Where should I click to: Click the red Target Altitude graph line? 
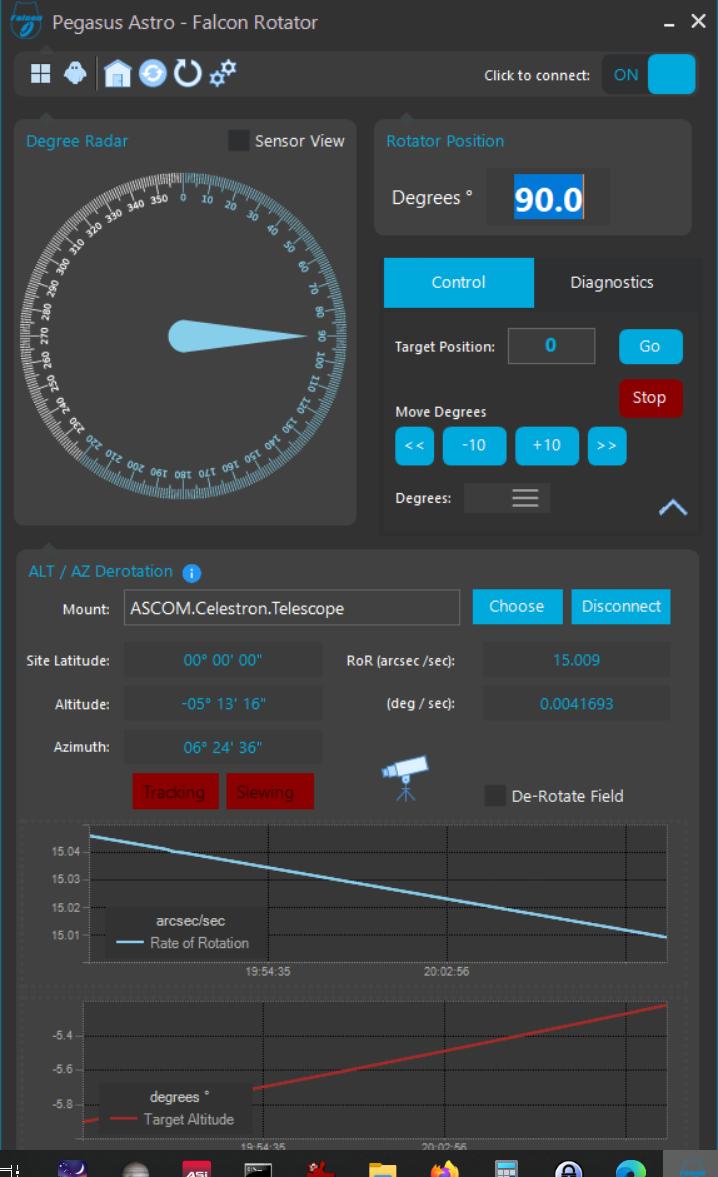point(458,1048)
